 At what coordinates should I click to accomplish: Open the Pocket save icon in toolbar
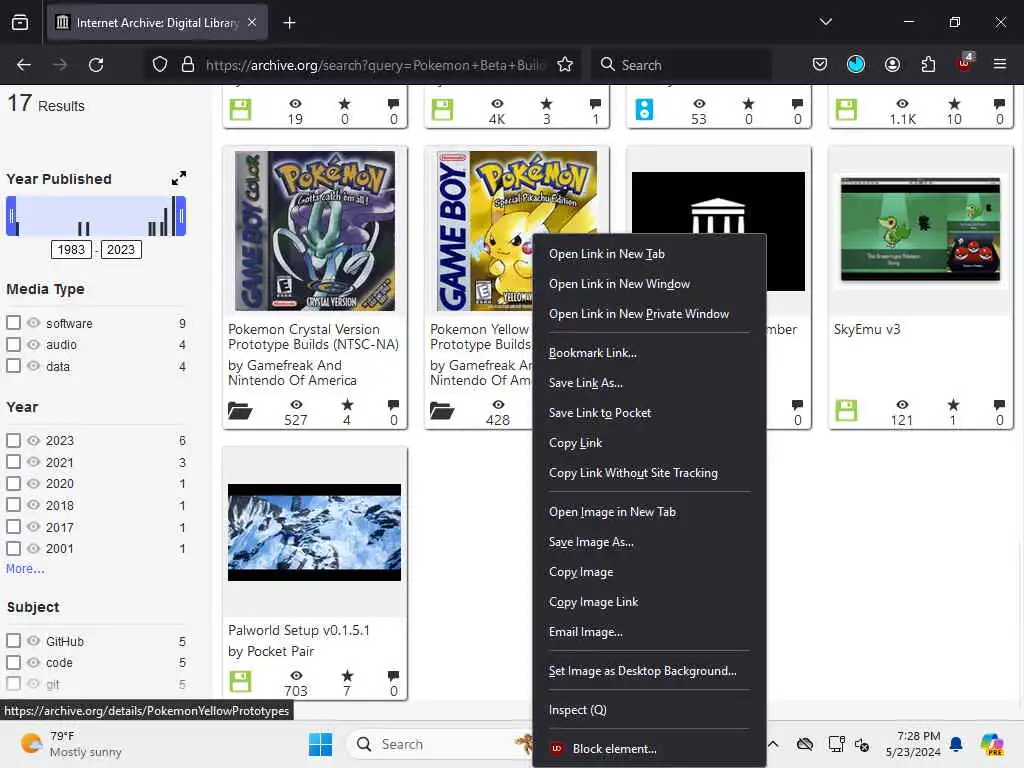click(820, 65)
